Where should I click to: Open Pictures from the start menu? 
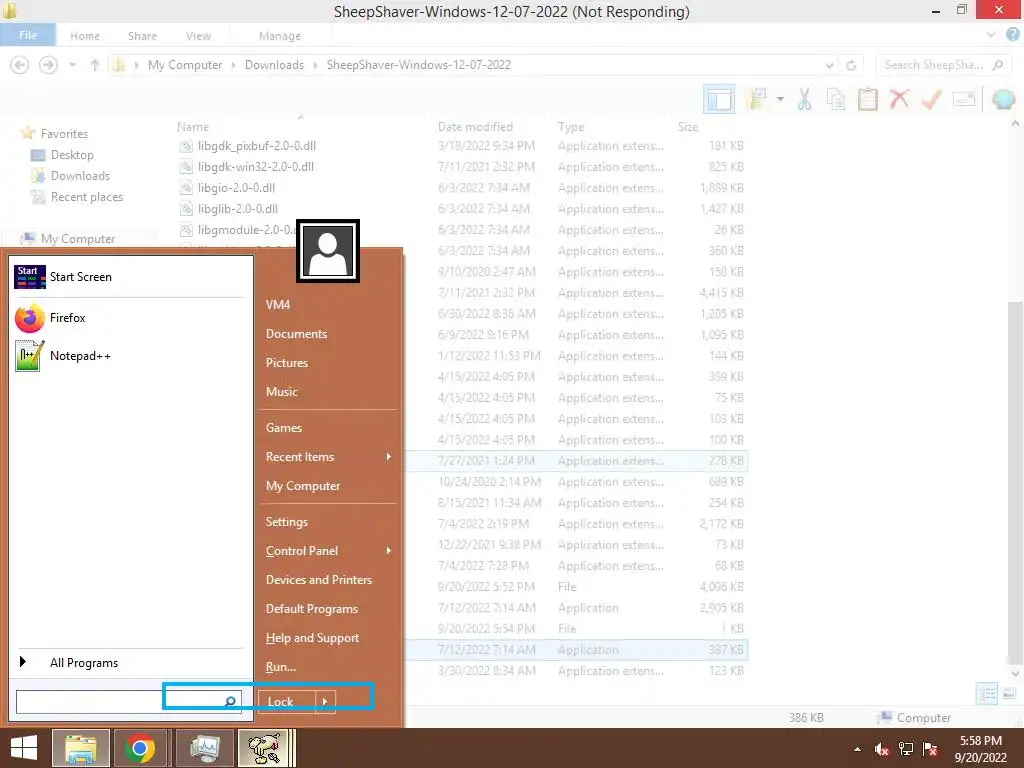coord(287,362)
